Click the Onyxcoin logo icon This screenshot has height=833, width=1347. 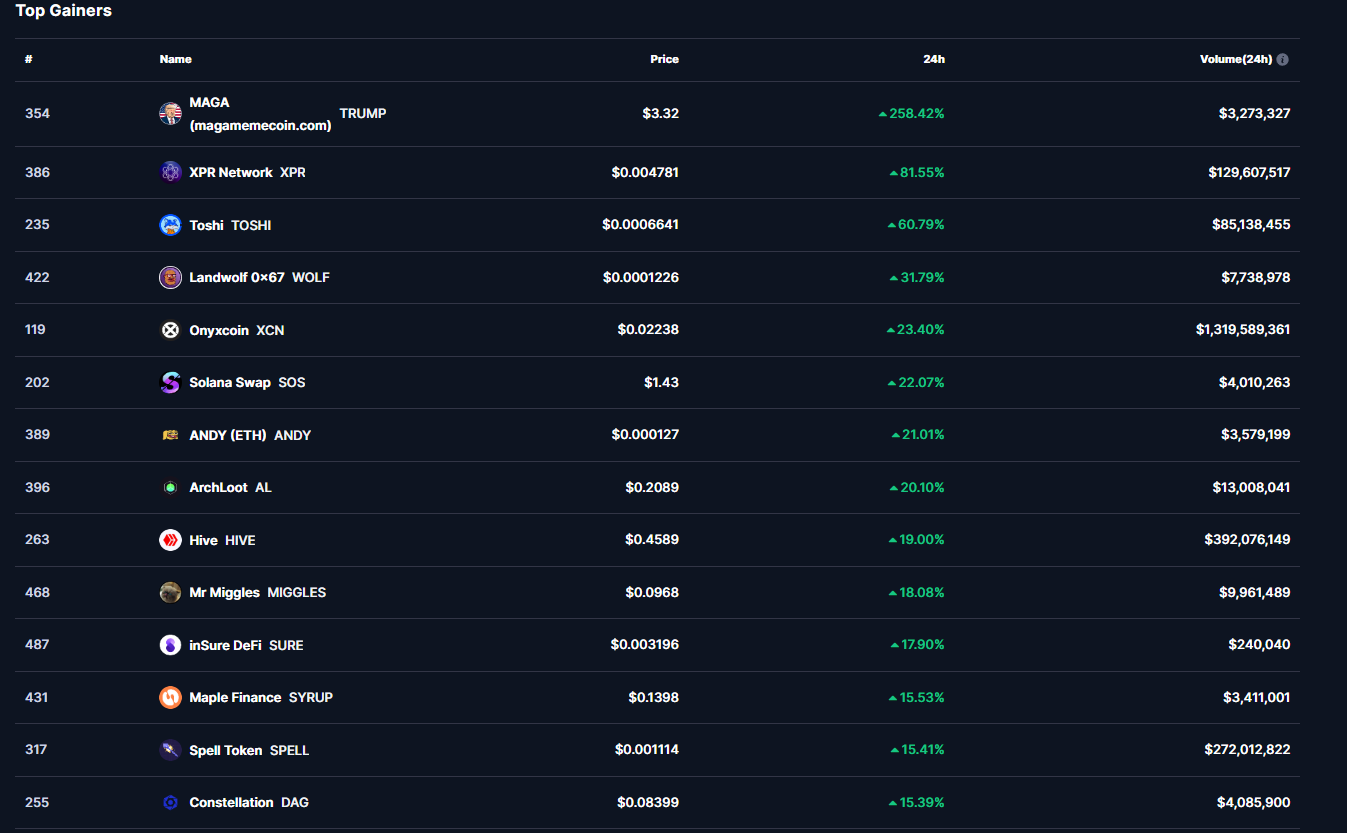click(x=170, y=330)
